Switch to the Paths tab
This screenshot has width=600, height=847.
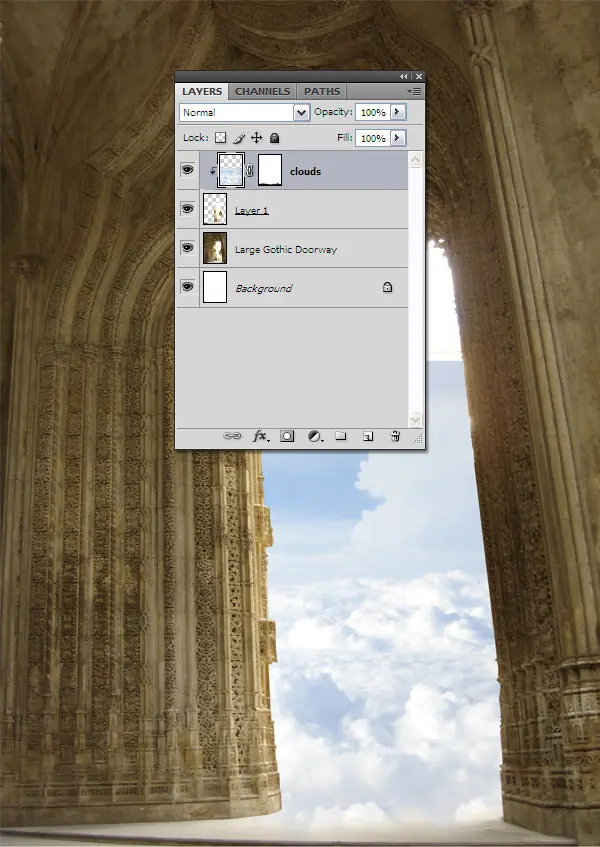tap(322, 91)
